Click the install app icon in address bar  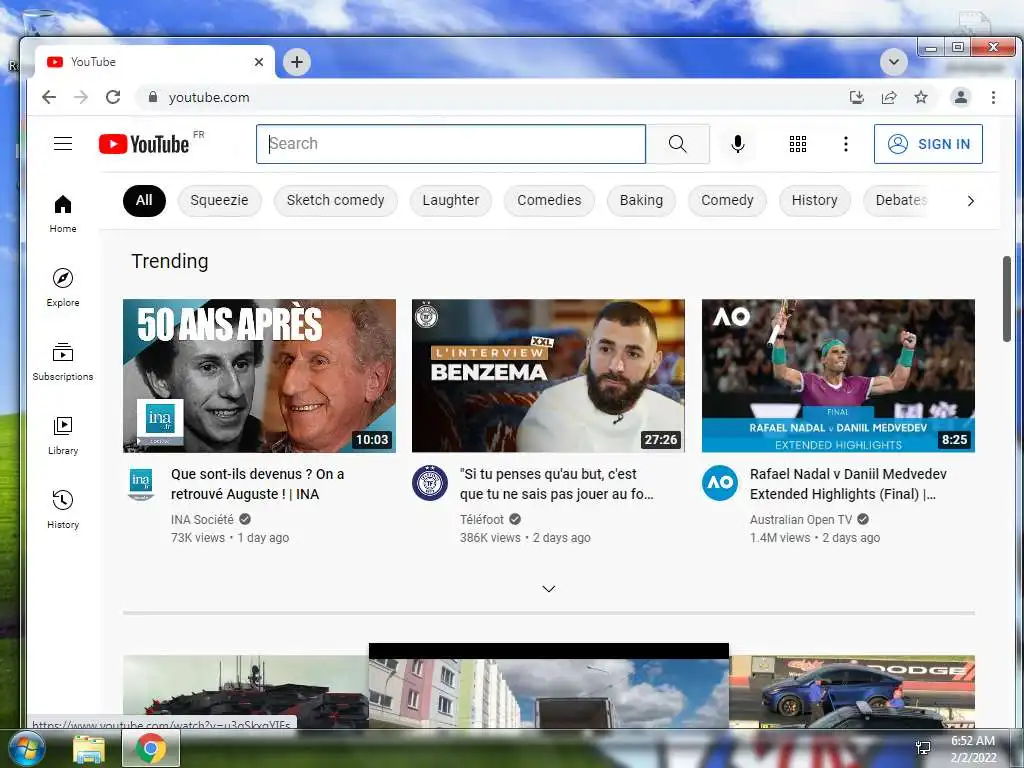pyautogui.click(x=857, y=97)
